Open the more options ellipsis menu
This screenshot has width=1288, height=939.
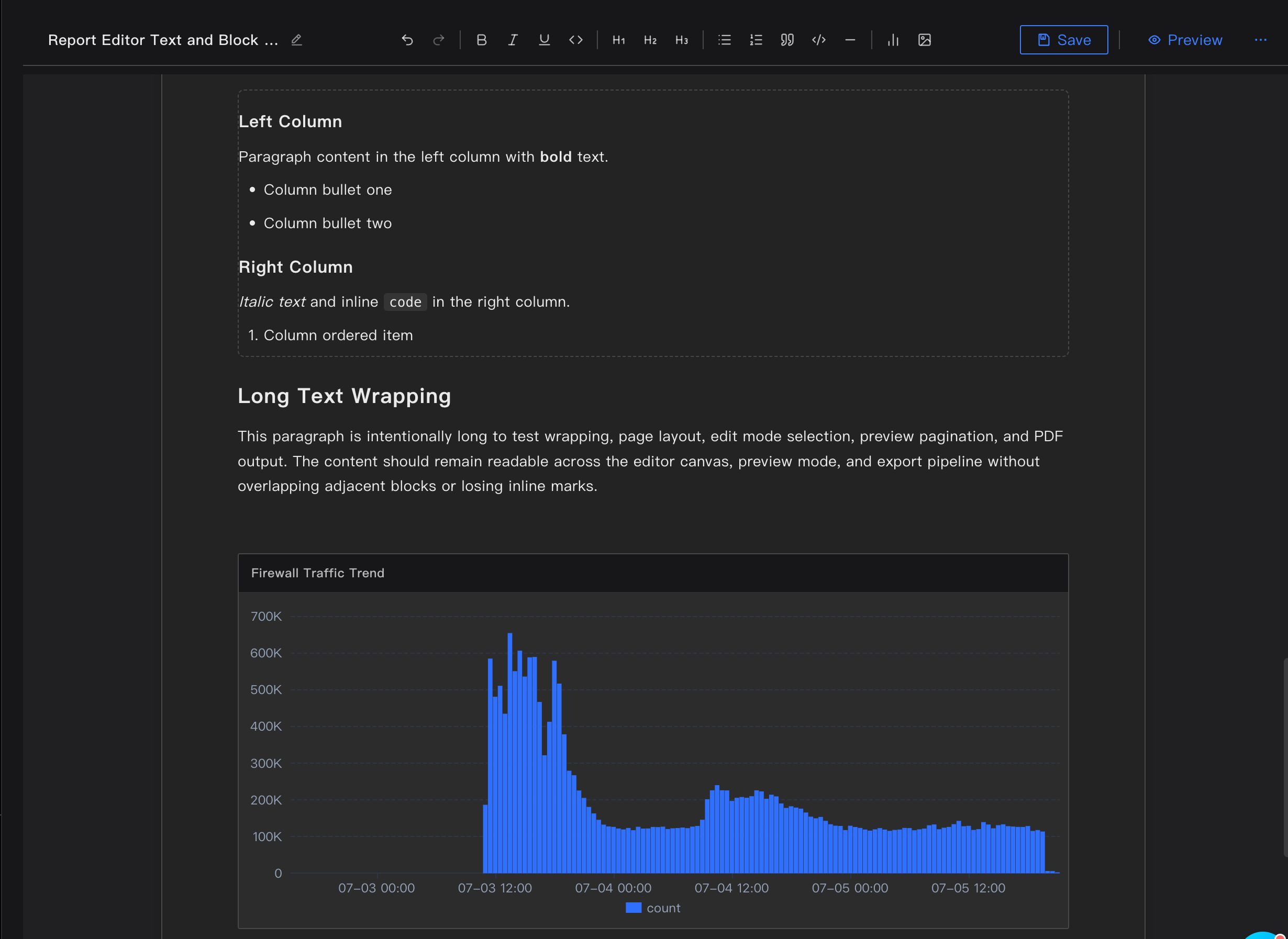click(x=1261, y=40)
